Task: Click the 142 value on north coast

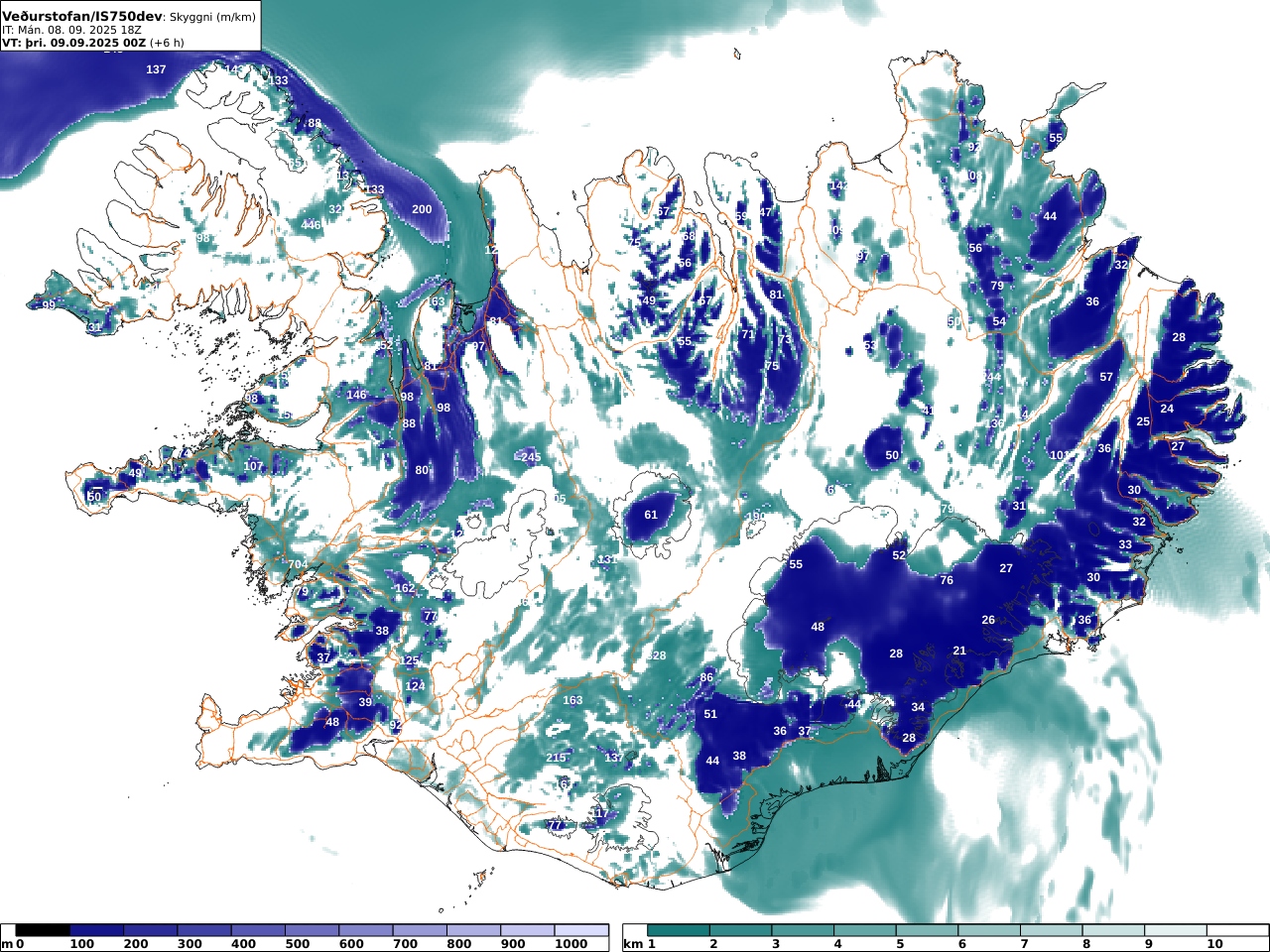Action: (x=838, y=185)
